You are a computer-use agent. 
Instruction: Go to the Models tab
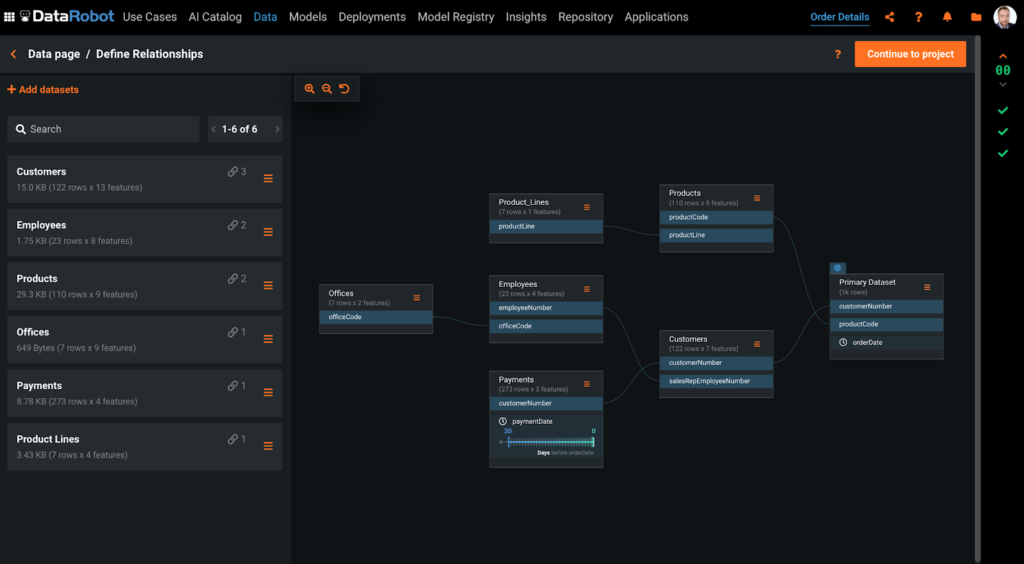coord(308,17)
